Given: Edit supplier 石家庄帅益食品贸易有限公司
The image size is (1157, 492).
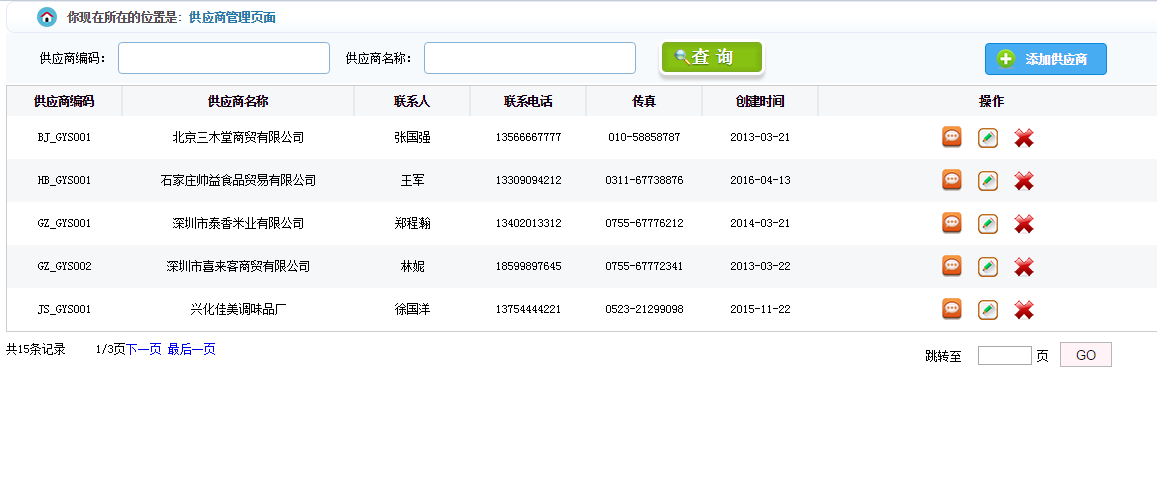Looking at the screenshot, I should (x=987, y=181).
